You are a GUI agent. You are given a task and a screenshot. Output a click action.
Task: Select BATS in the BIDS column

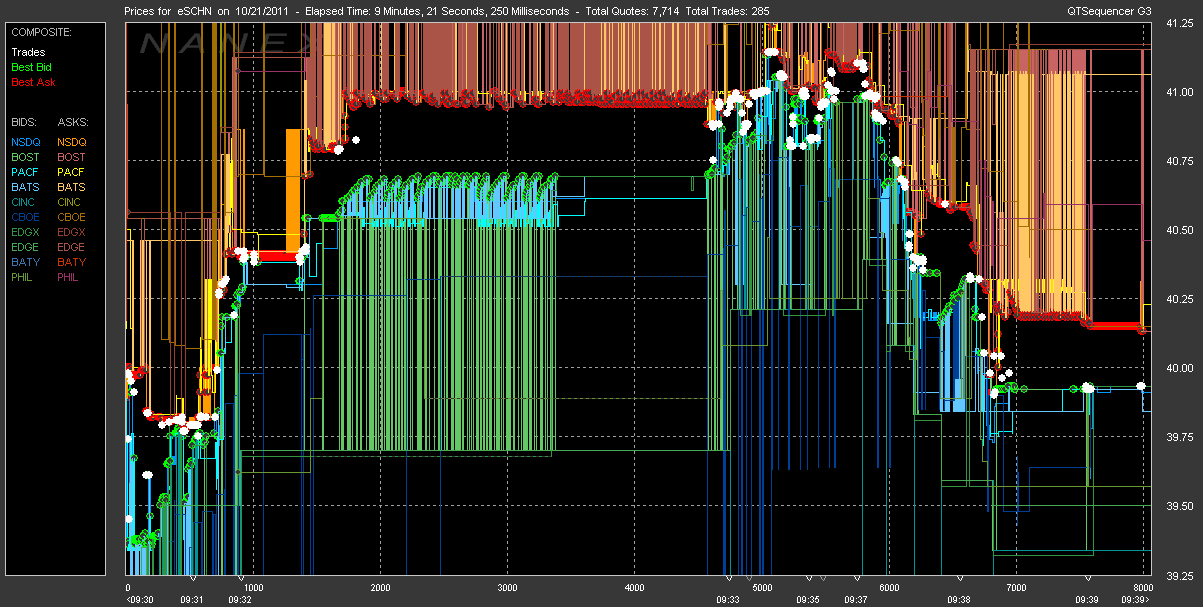pyautogui.click(x=26, y=187)
